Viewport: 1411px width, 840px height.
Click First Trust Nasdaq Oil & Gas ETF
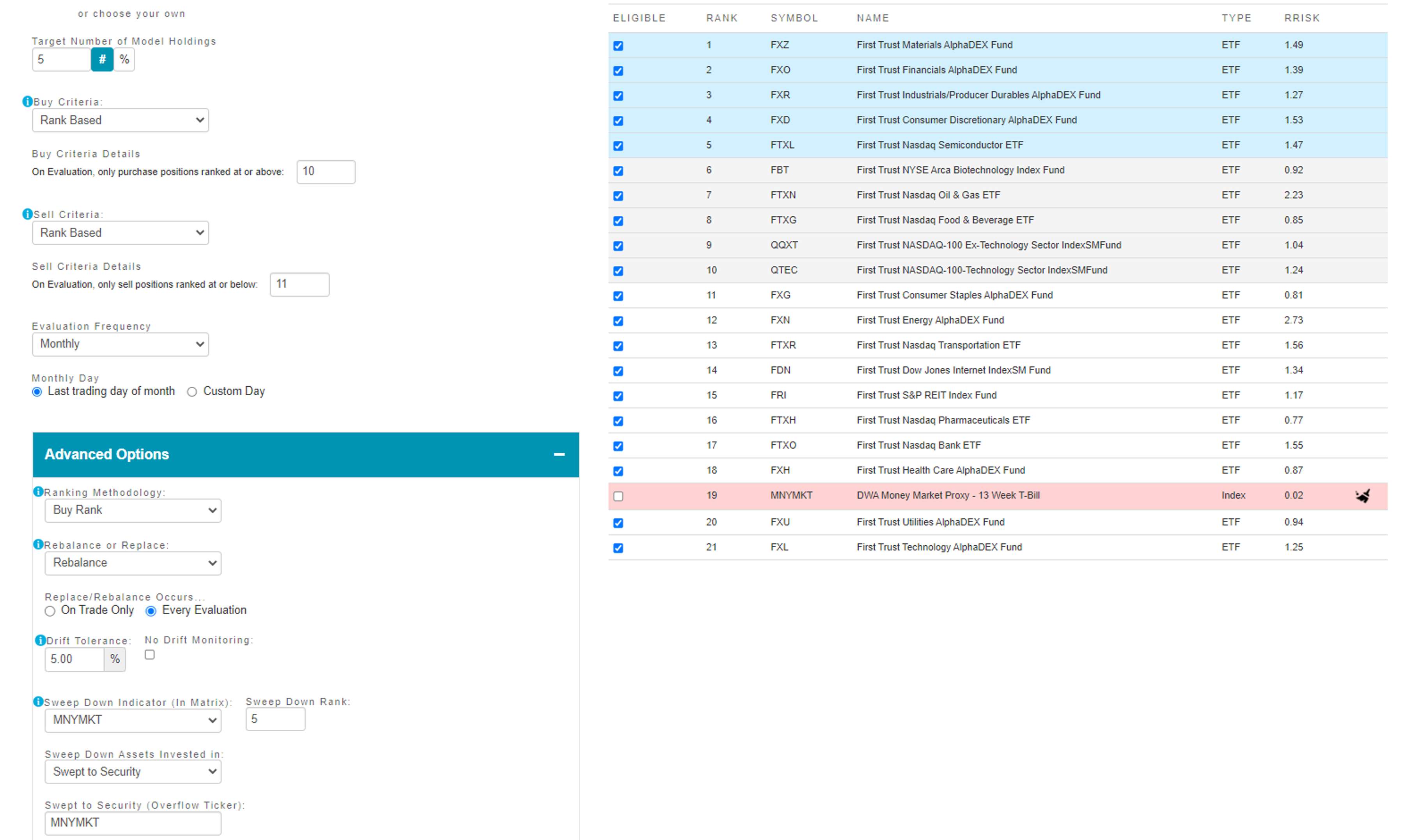(929, 195)
